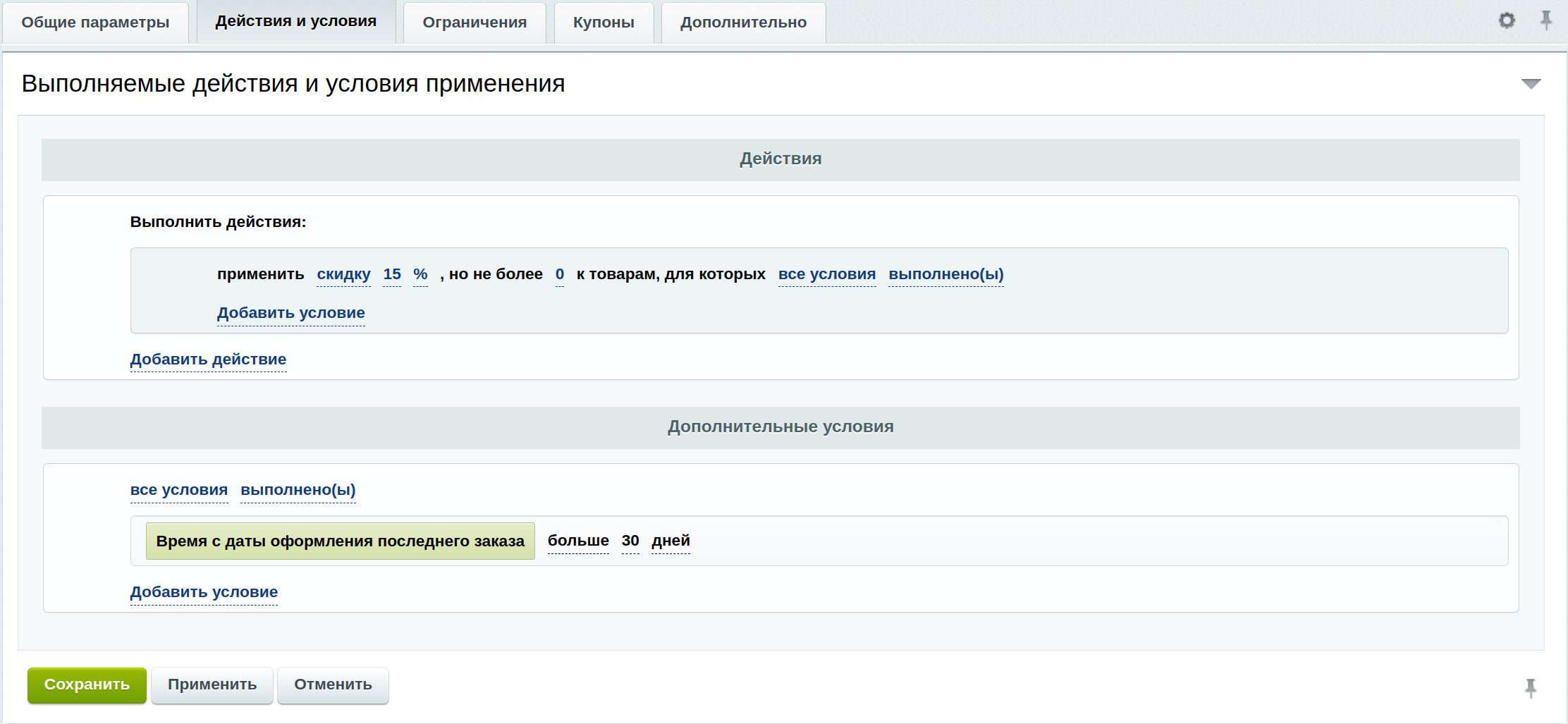Edit the discount value 15

(392, 274)
